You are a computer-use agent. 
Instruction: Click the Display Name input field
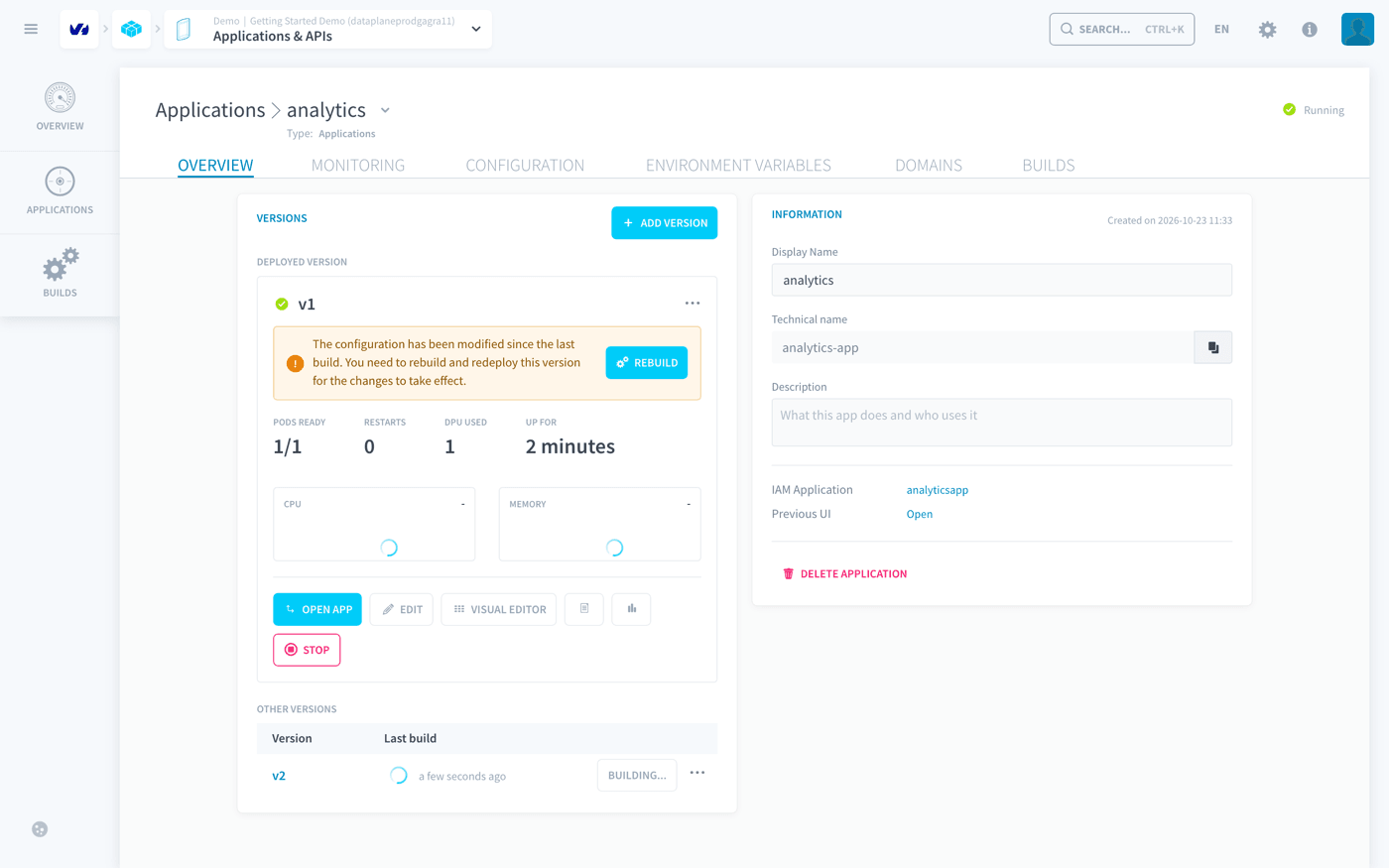click(x=1002, y=280)
